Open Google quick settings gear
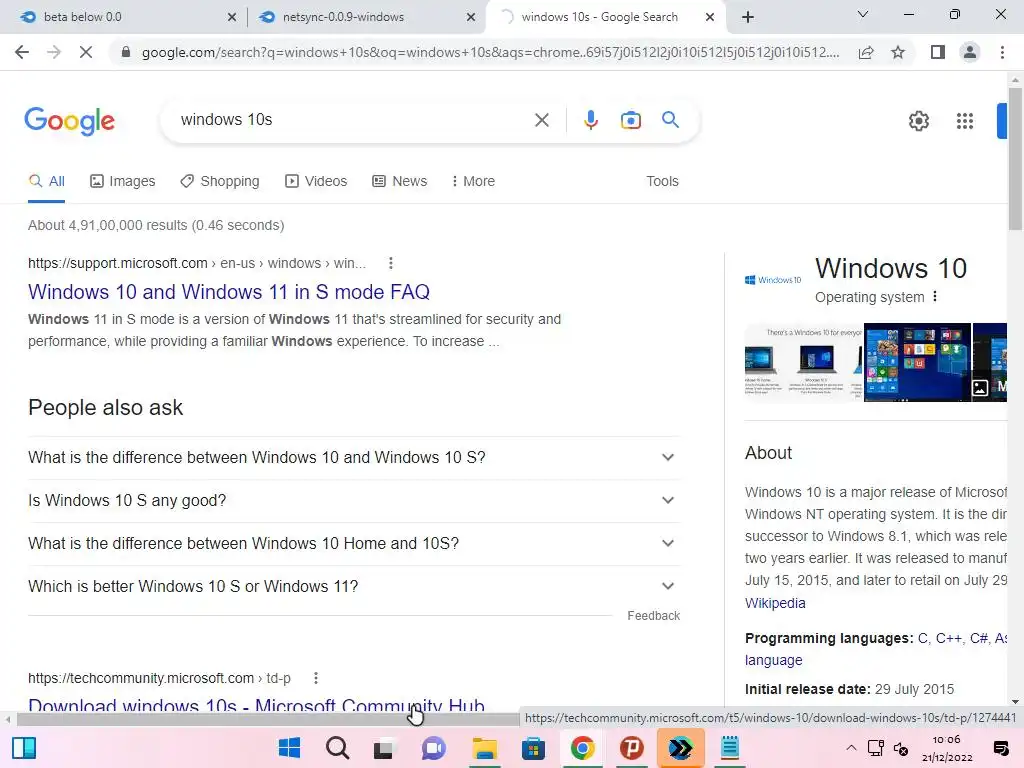 click(919, 121)
